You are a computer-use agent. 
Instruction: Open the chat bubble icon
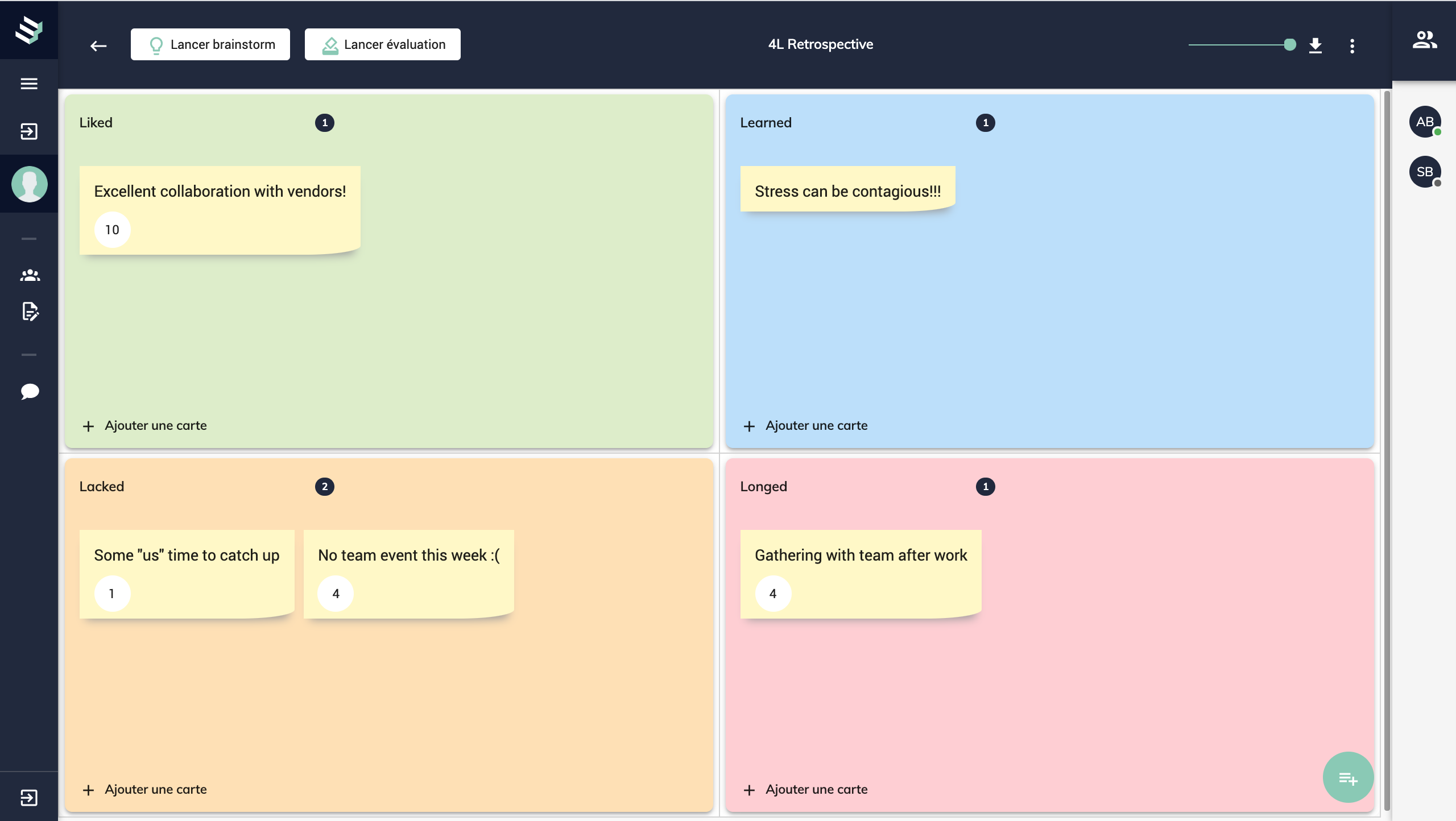click(x=30, y=392)
